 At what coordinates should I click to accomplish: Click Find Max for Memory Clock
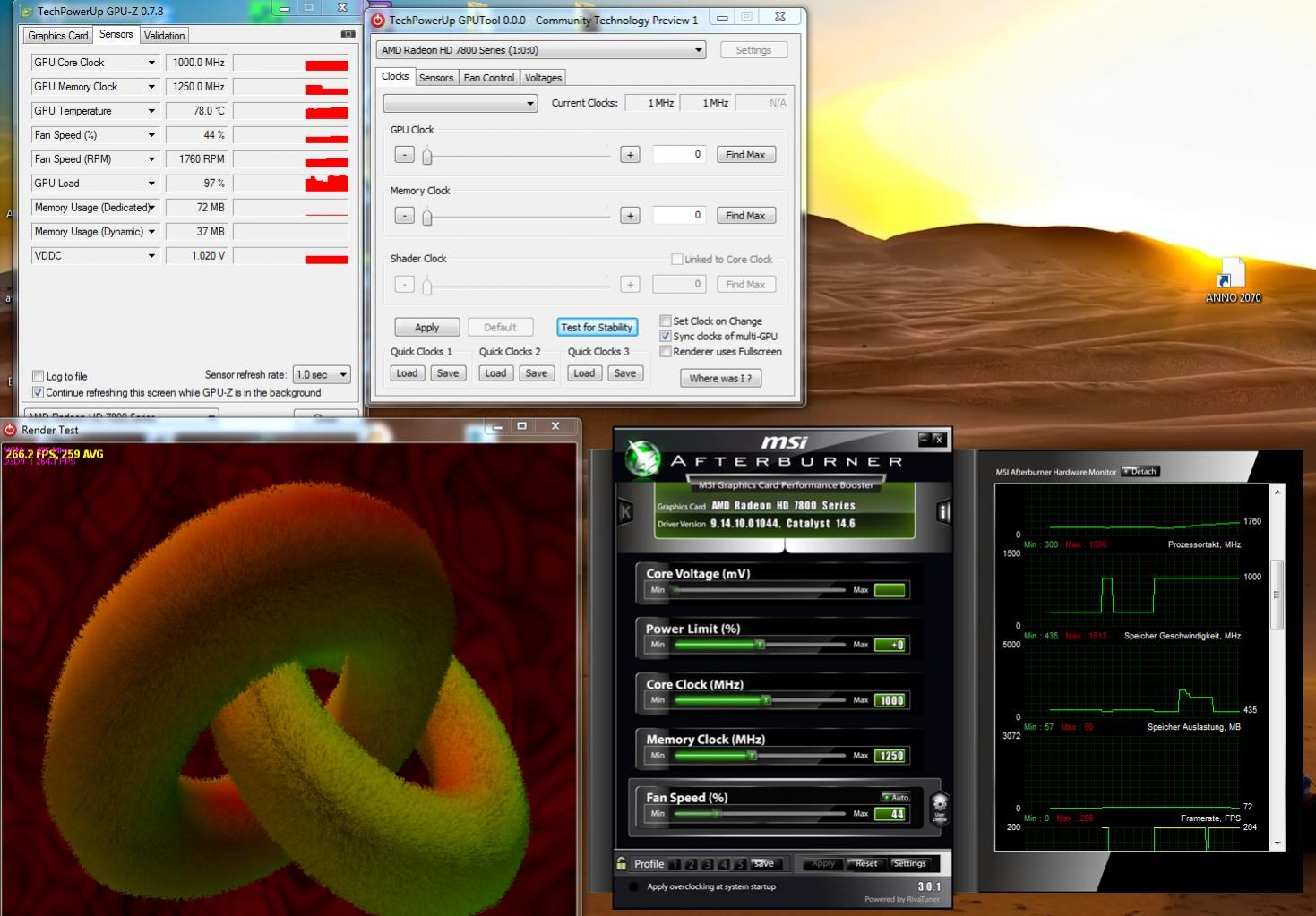(745, 216)
